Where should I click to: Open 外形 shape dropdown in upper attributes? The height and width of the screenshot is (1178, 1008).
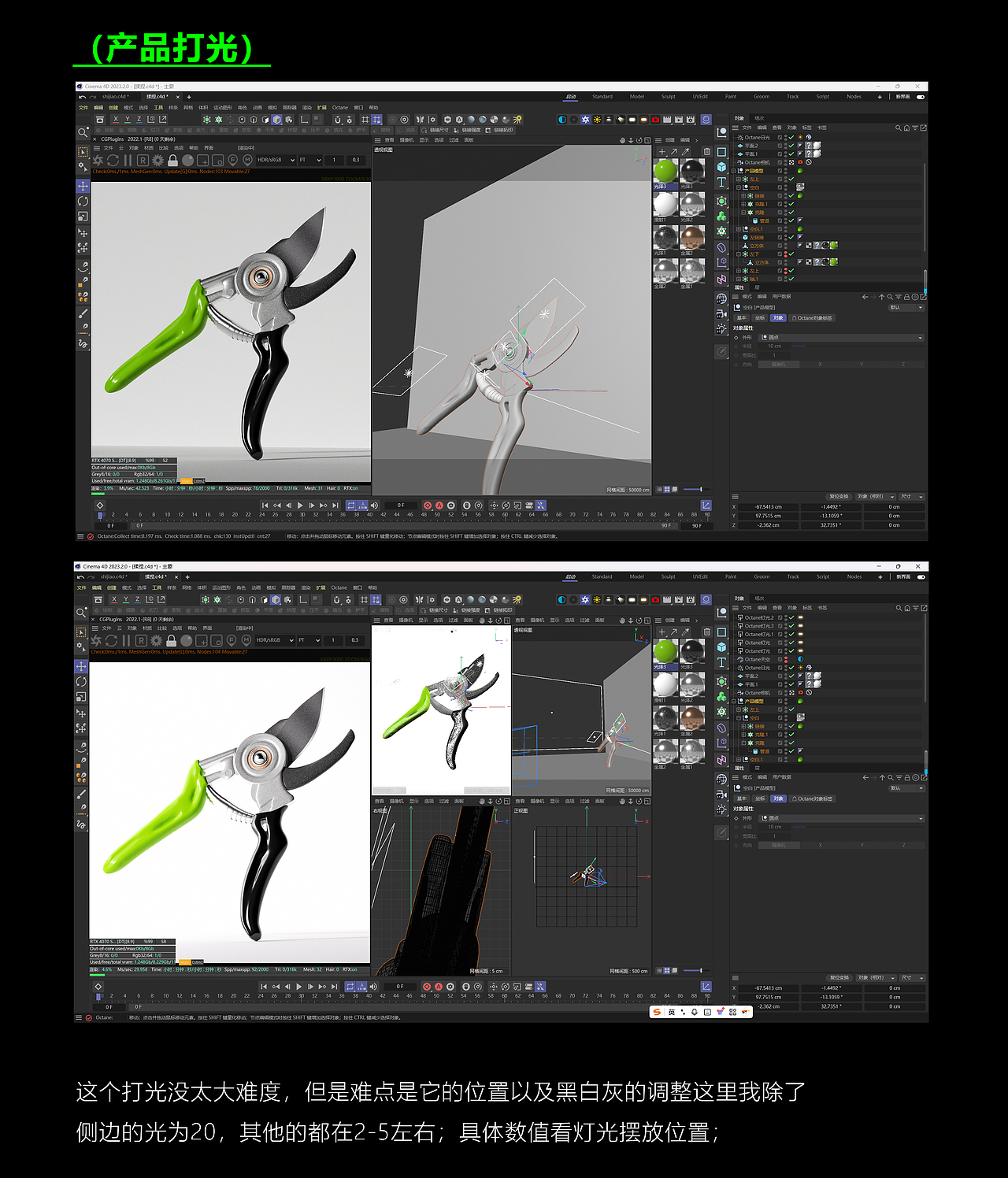[x=841, y=338]
